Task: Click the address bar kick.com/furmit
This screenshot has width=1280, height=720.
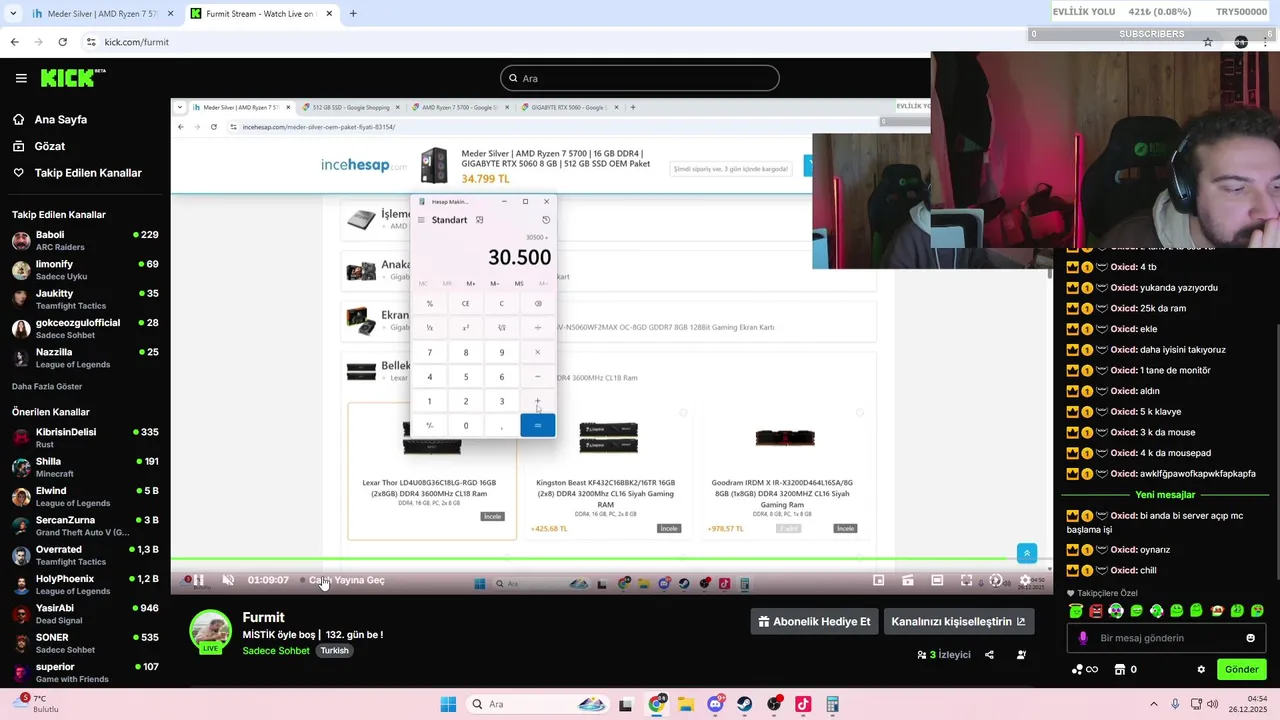Action: pyautogui.click(x=136, y=42)
